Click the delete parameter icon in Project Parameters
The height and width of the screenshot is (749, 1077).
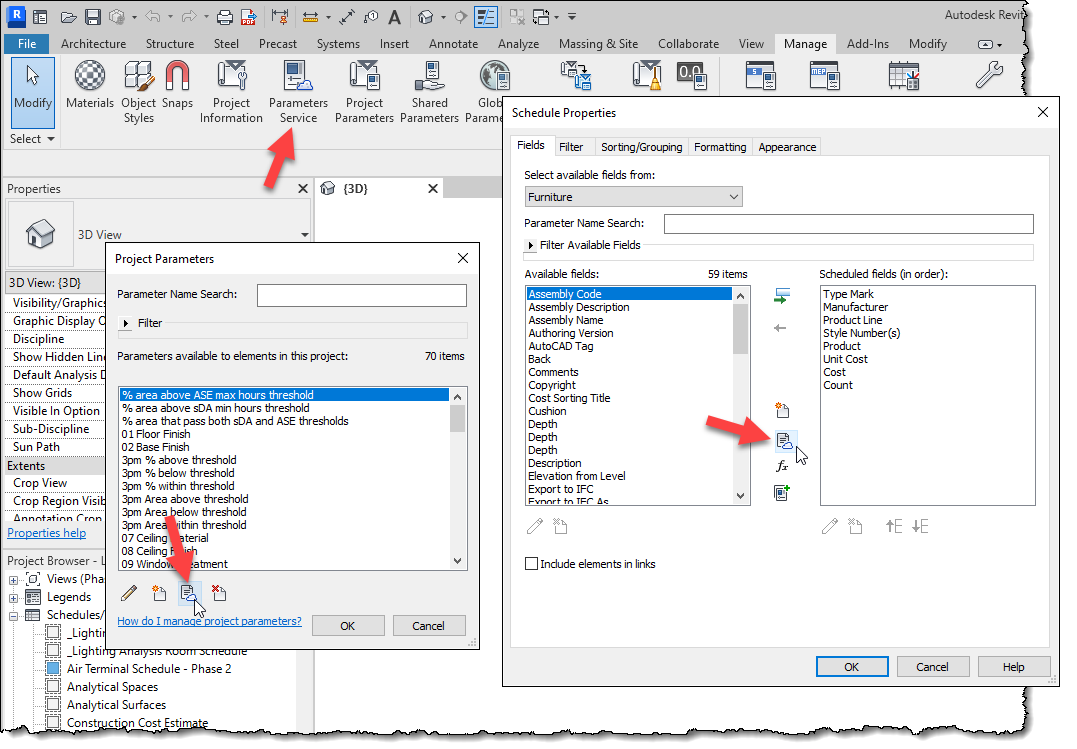tap(219, 592)
